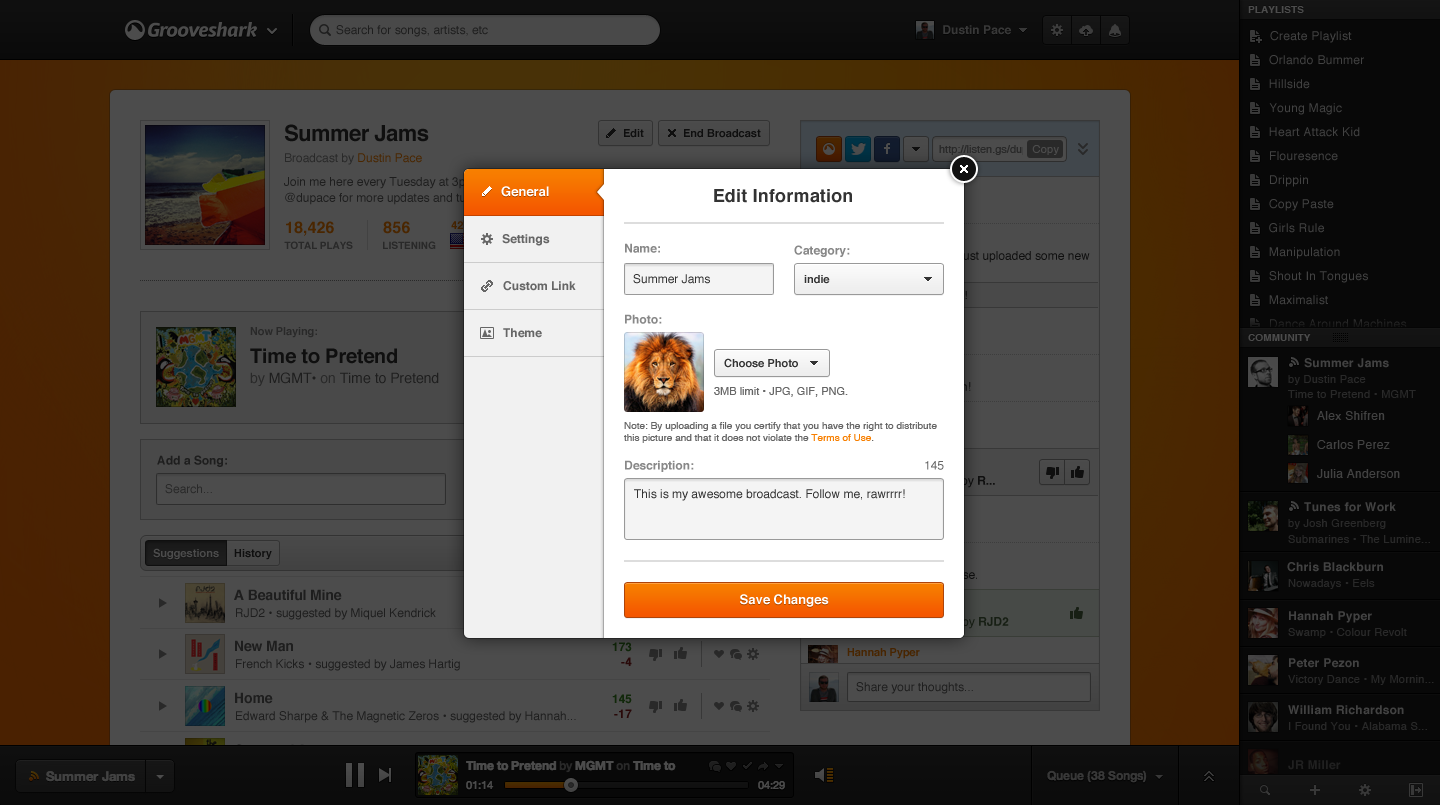
Task: Click the broadcast Name text field
Action: click(x=698, y=279)
